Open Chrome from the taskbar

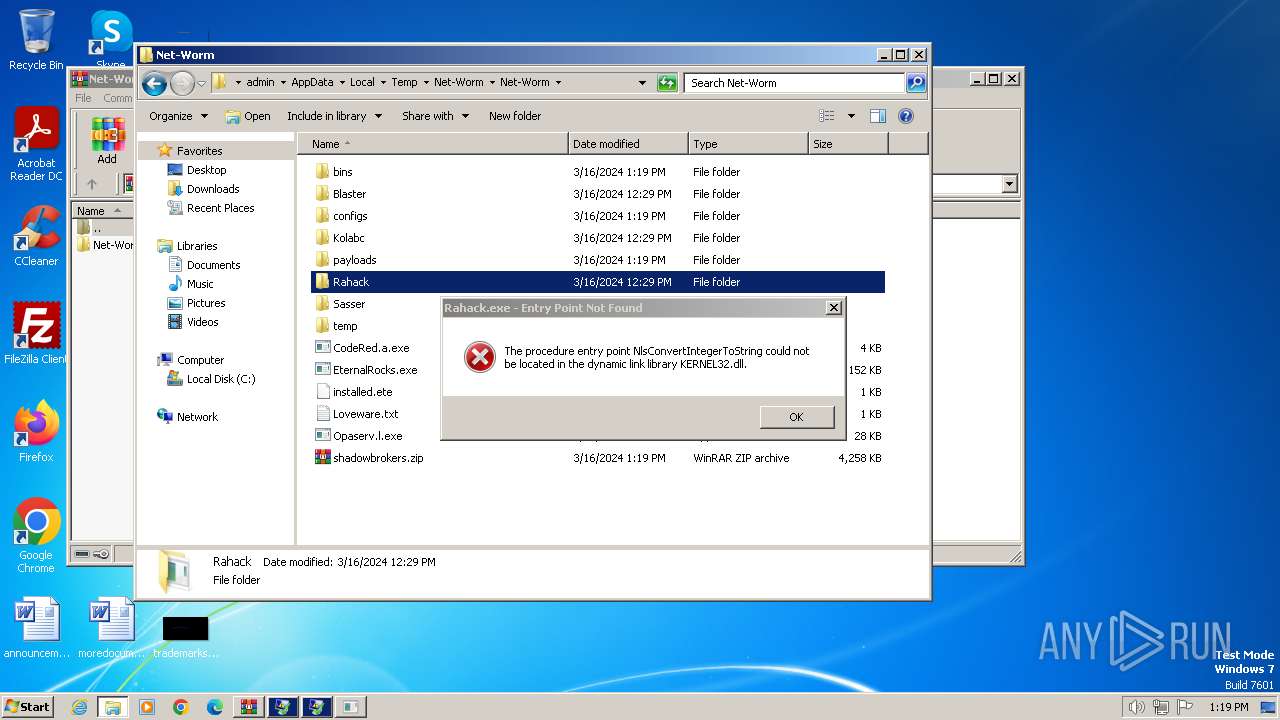180,707
